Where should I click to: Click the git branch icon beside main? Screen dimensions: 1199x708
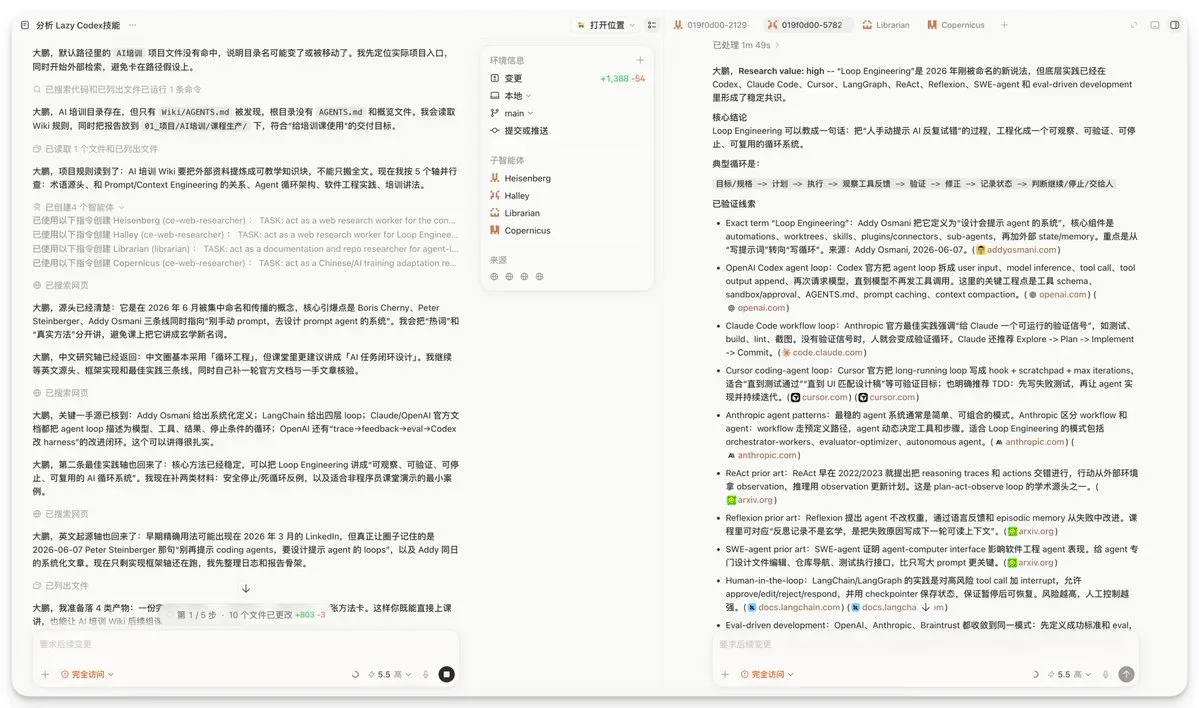tap(495, 113)
